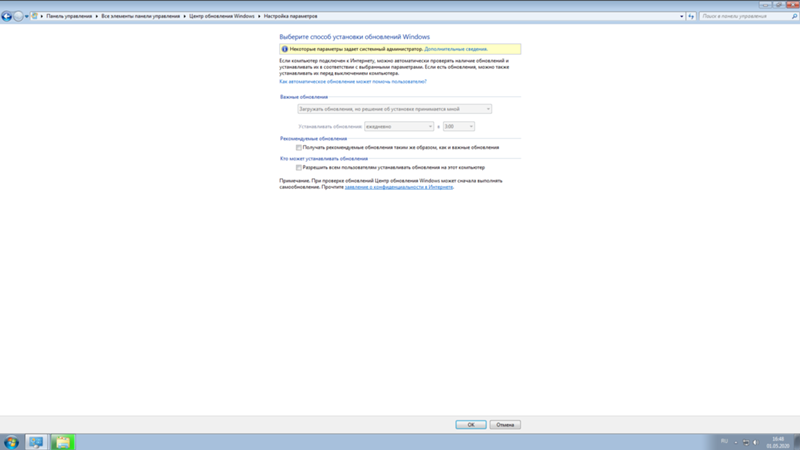Navigate to Все элементы панели управления breadcrumb
The height and width of the screenshot is (450, 800).
tap(140, 16)
